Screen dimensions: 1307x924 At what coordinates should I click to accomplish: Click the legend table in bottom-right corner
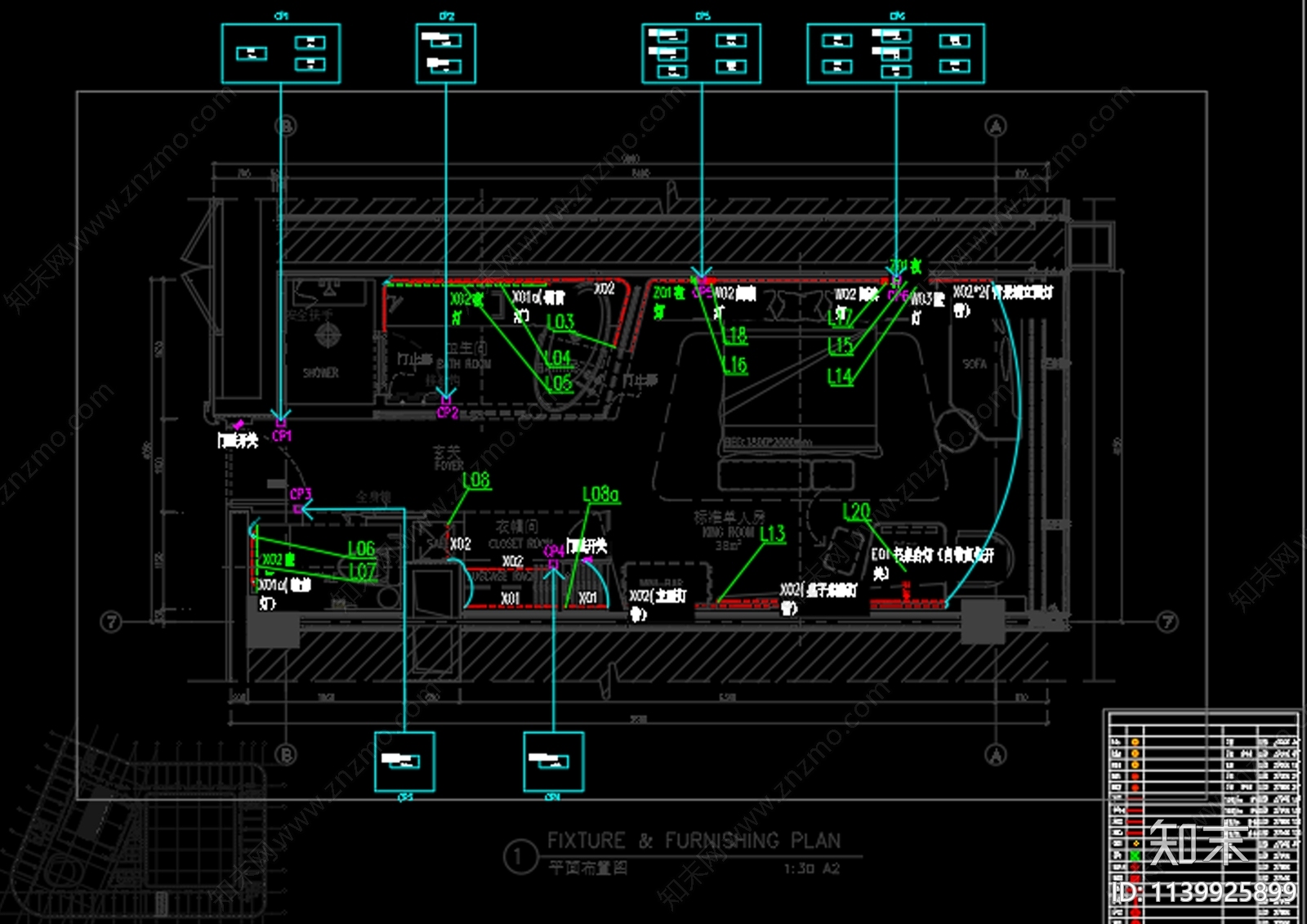click(x=1202, y=817)
